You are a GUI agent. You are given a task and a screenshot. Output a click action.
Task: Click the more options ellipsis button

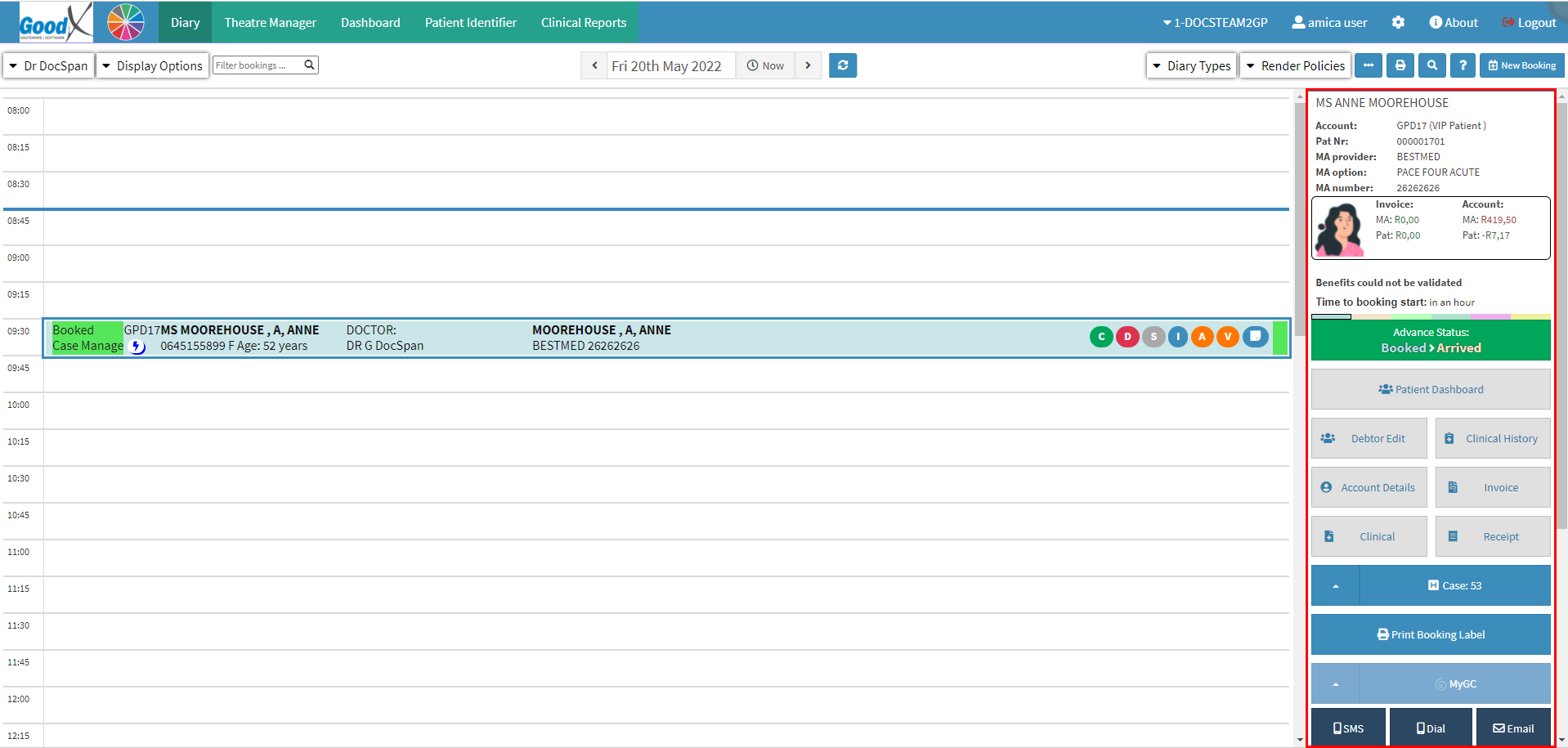coord(1368,65)
